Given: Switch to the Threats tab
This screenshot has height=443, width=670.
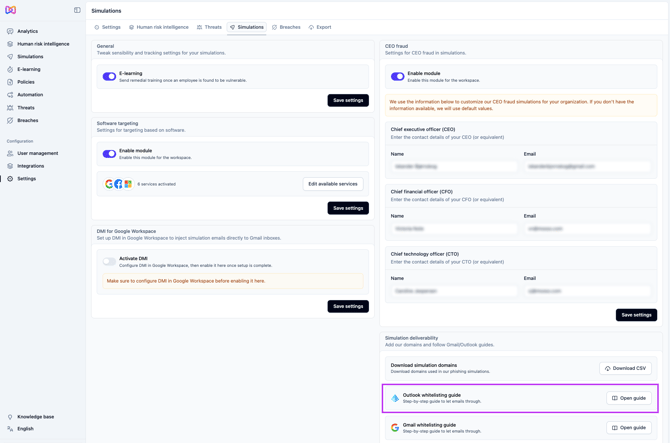Looking at the screenshot, I should (209, 27).
